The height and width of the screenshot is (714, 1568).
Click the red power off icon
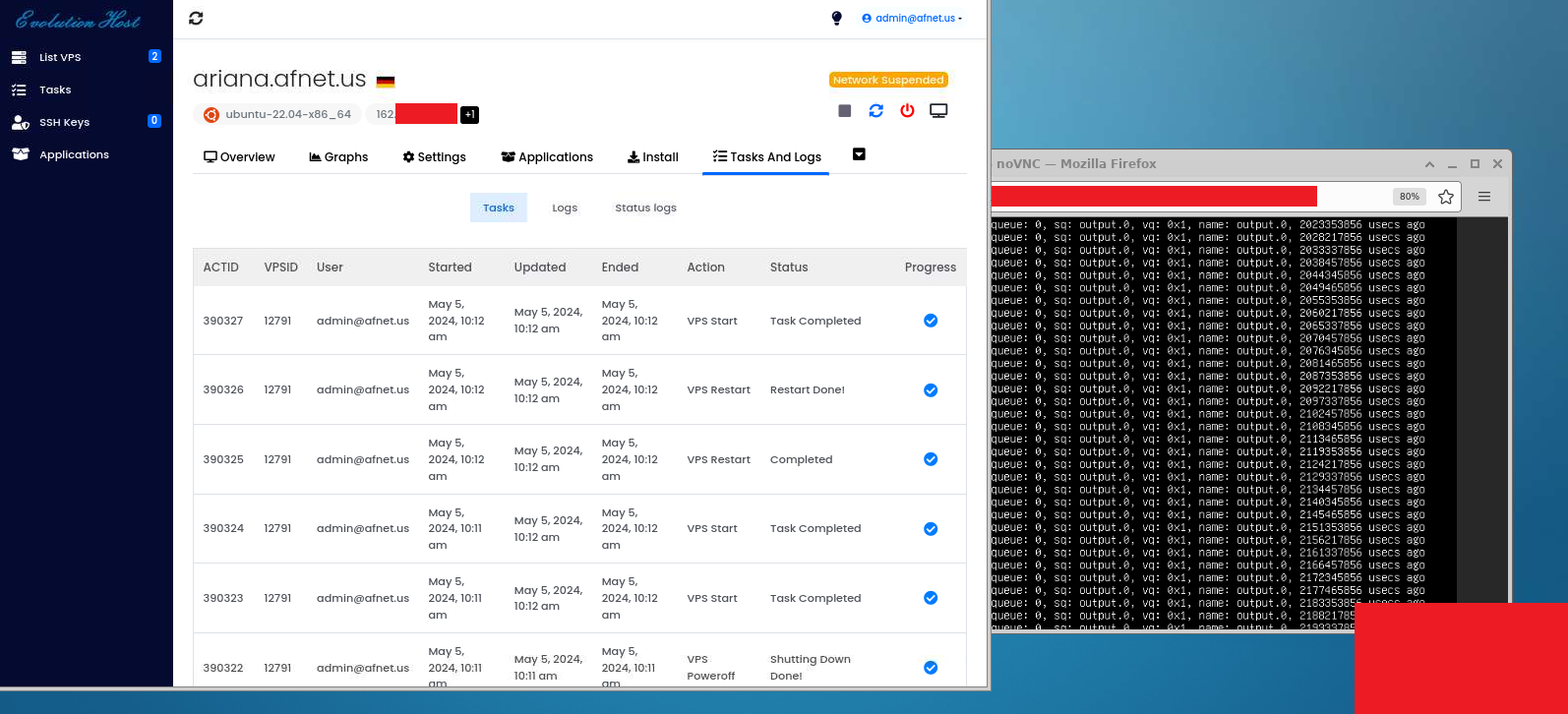[907, 111]
